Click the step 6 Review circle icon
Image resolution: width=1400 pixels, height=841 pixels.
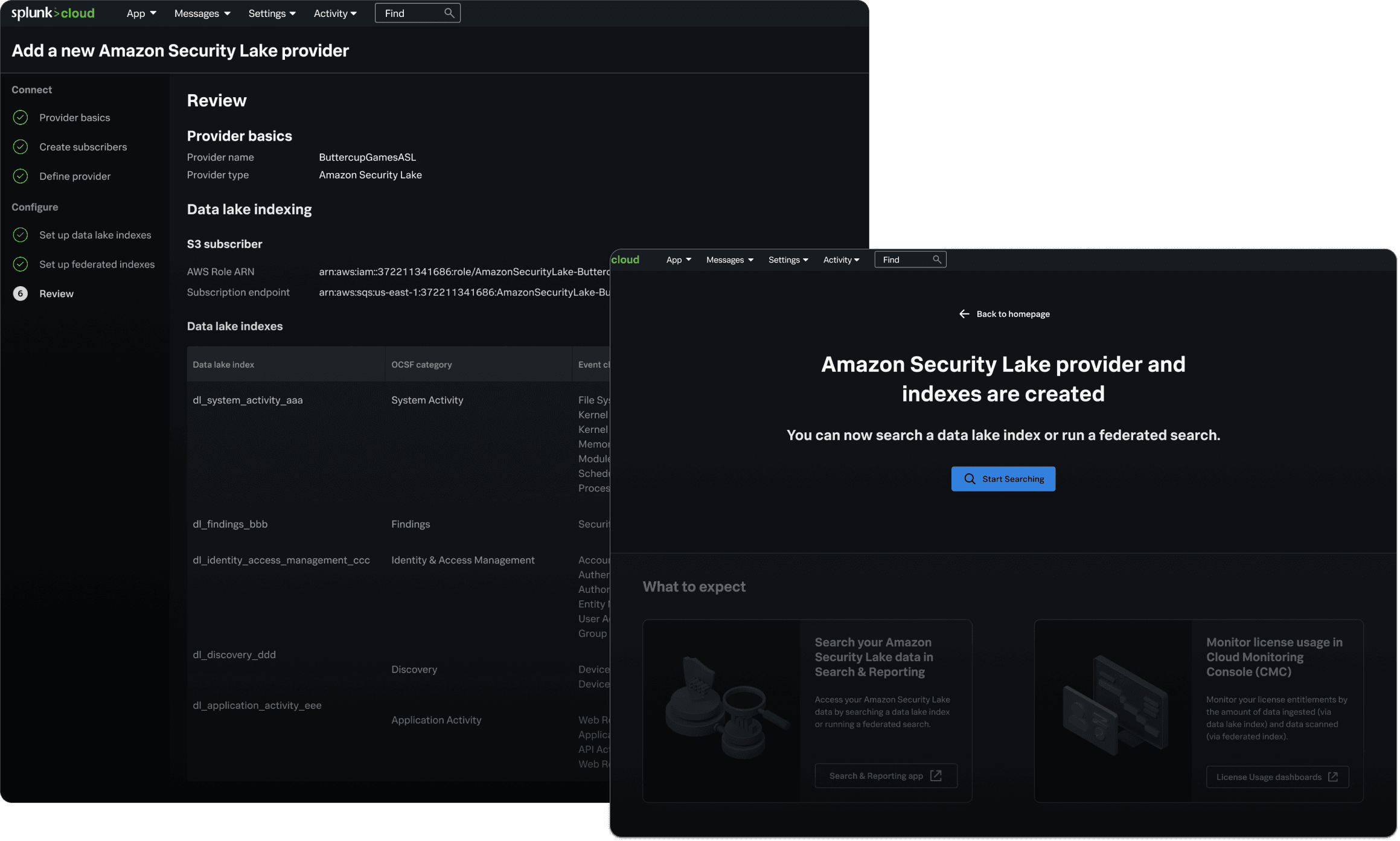[x=21, y=293]
